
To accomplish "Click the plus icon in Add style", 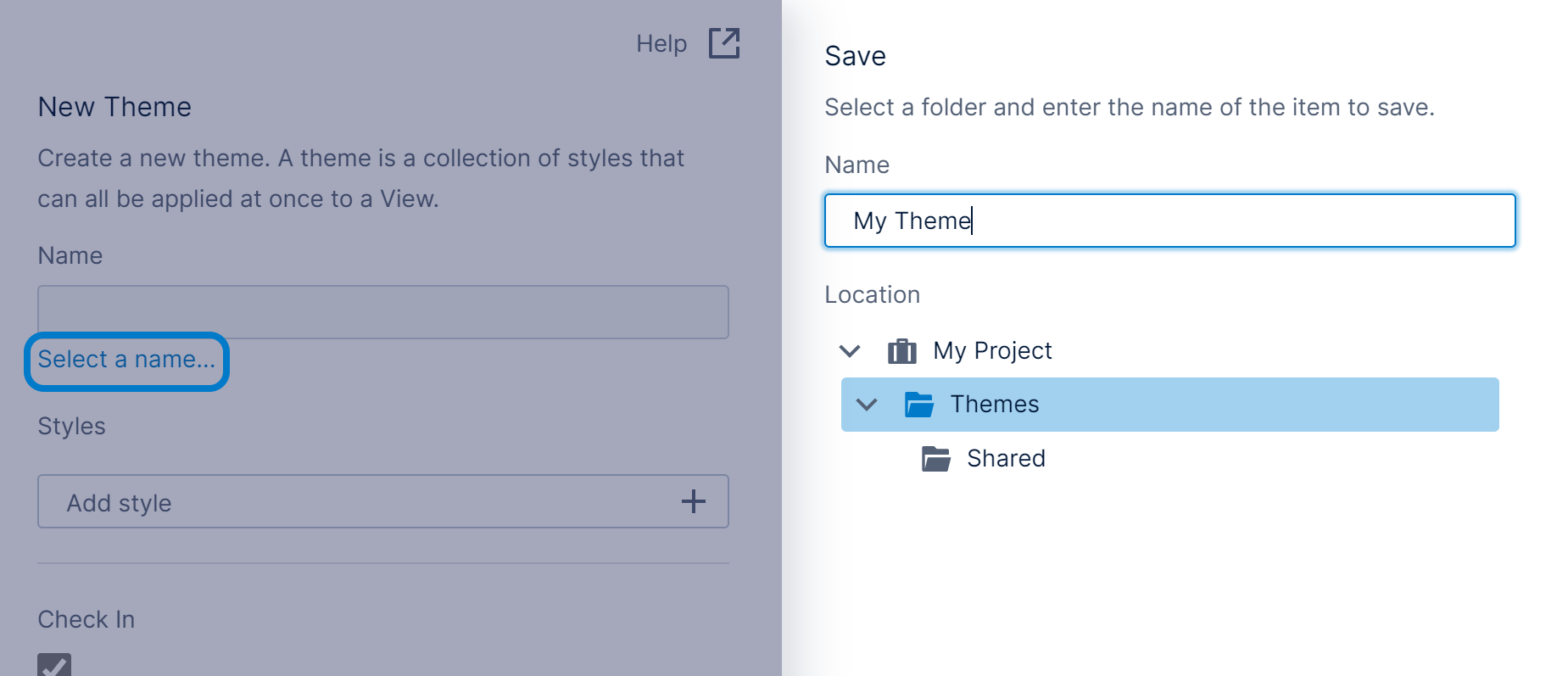I will 693,501.
